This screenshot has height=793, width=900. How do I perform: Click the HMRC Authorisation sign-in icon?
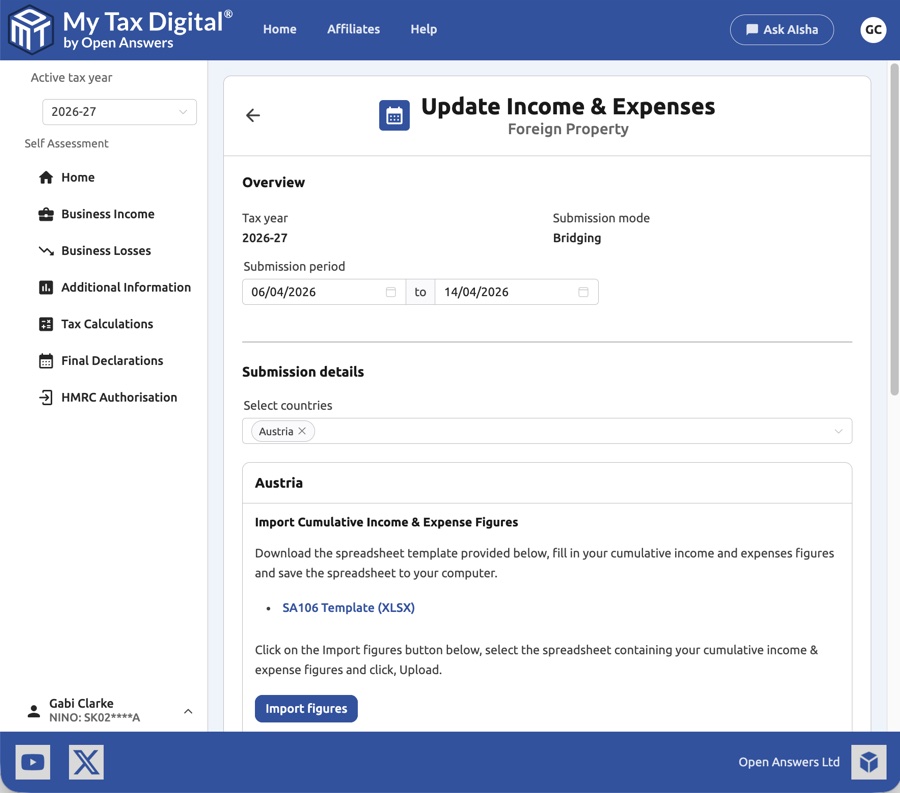click(46, 397)
